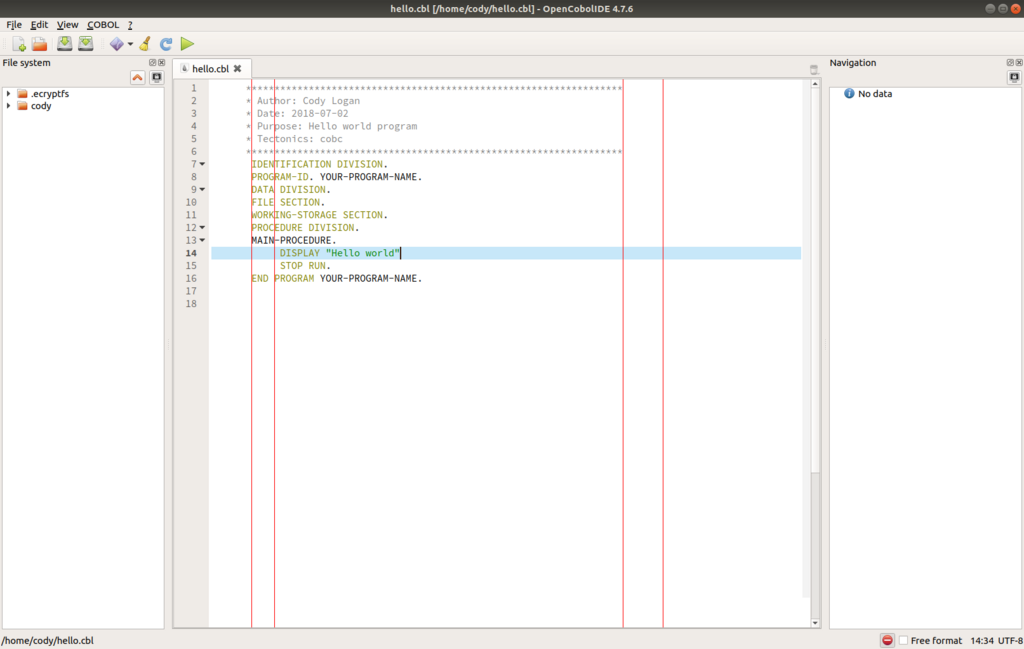Expand the .ecryptfs folder
This screenshot has width=1024, height=649.
8,93
